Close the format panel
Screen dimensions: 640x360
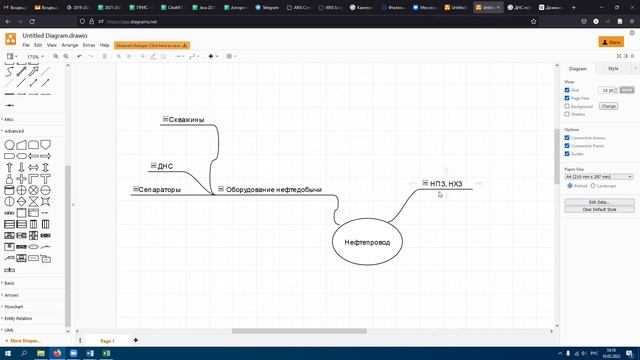(x=636, y=68)
